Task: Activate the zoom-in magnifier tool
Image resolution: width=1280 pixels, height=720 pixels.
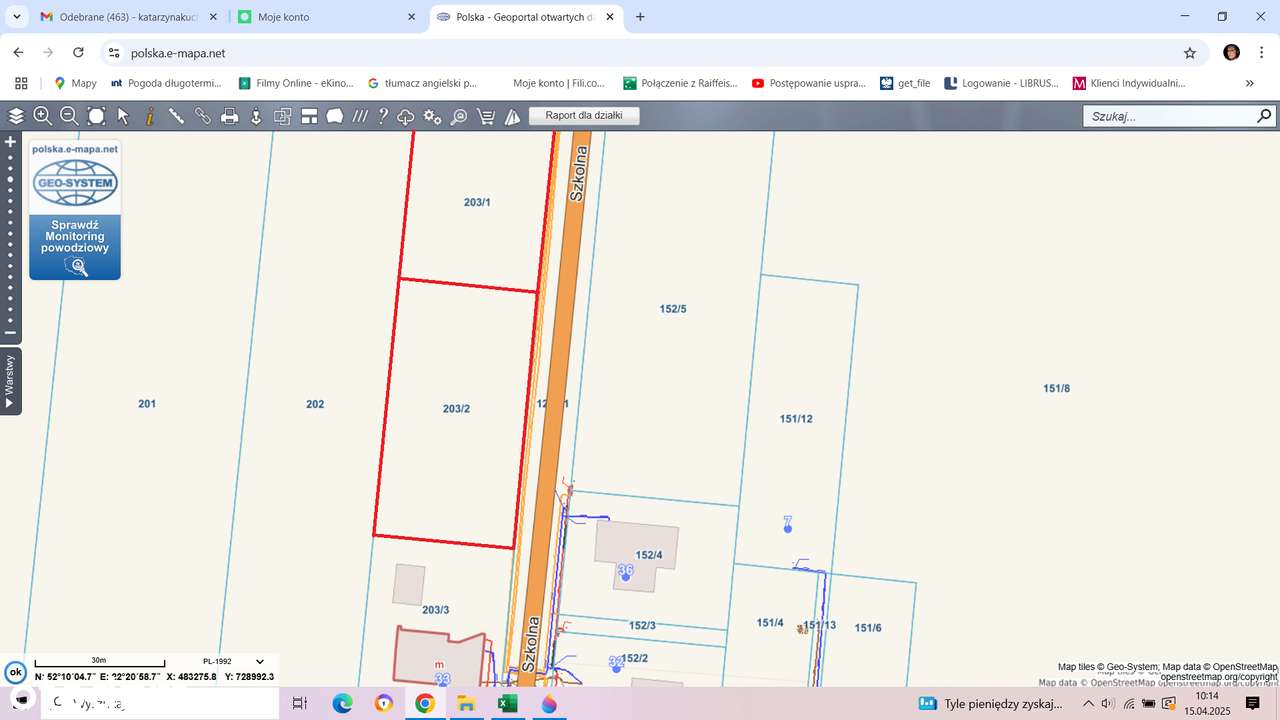Action: (x=42, y=115)
